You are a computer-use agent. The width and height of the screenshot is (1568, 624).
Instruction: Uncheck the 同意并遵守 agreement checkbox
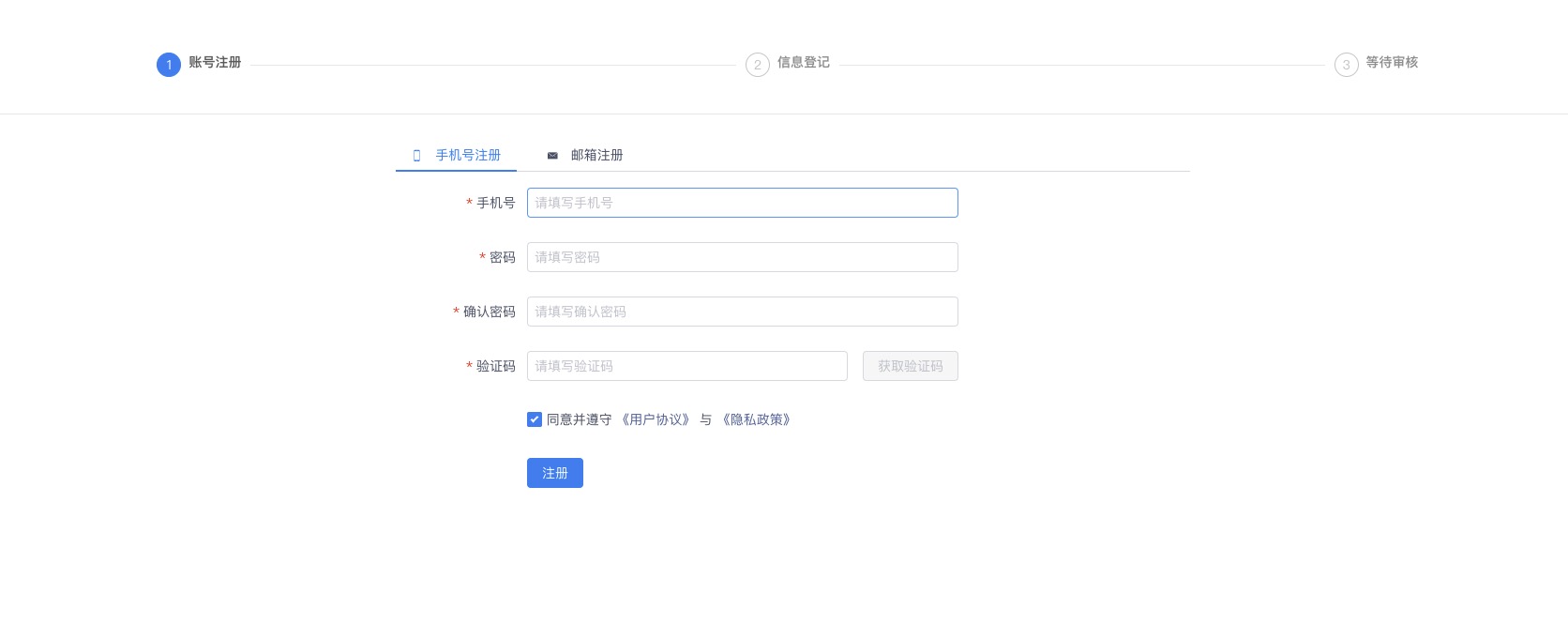(535, 419)
